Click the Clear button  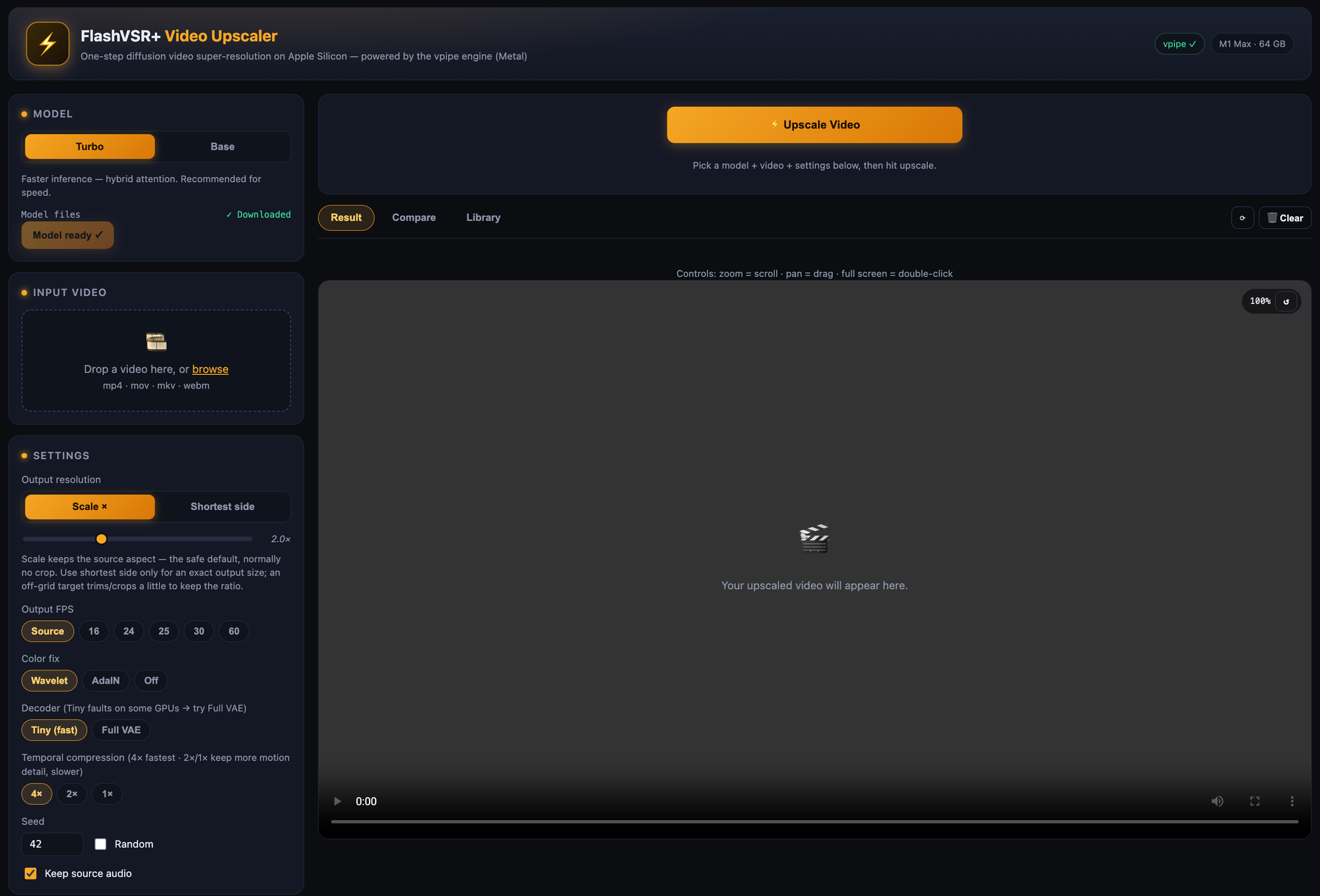tap(1285, 218)
